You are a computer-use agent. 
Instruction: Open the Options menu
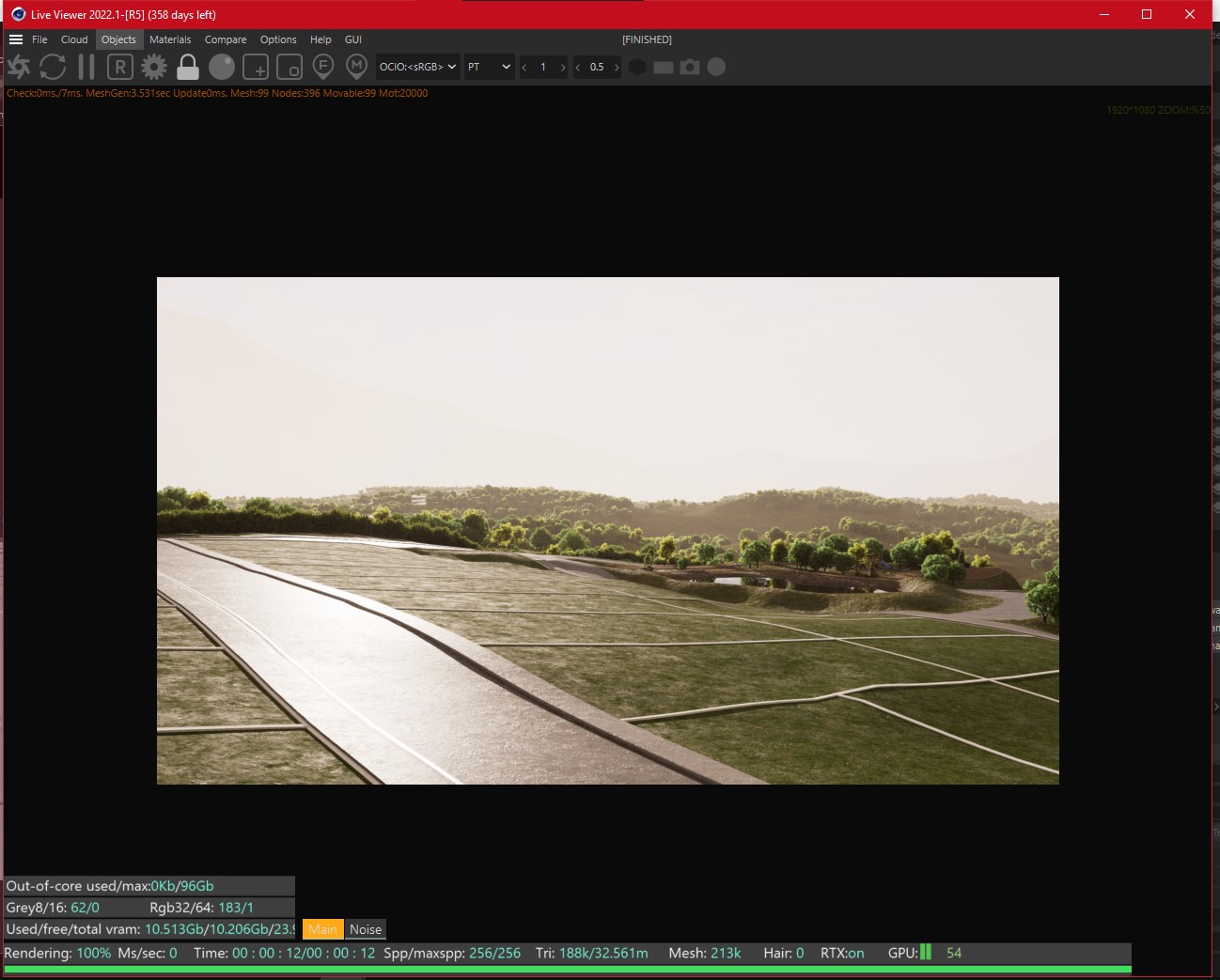pos(278,39)
